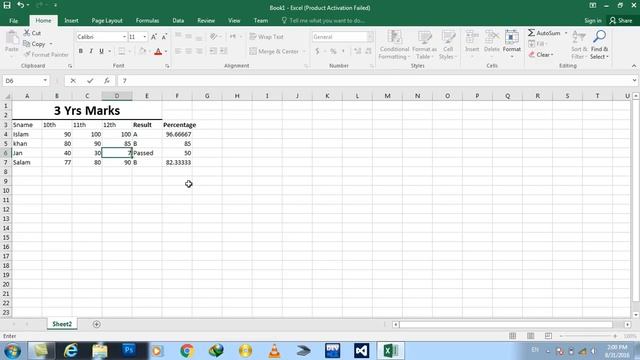
Task: Click the Share button
Action: [620, 20]
